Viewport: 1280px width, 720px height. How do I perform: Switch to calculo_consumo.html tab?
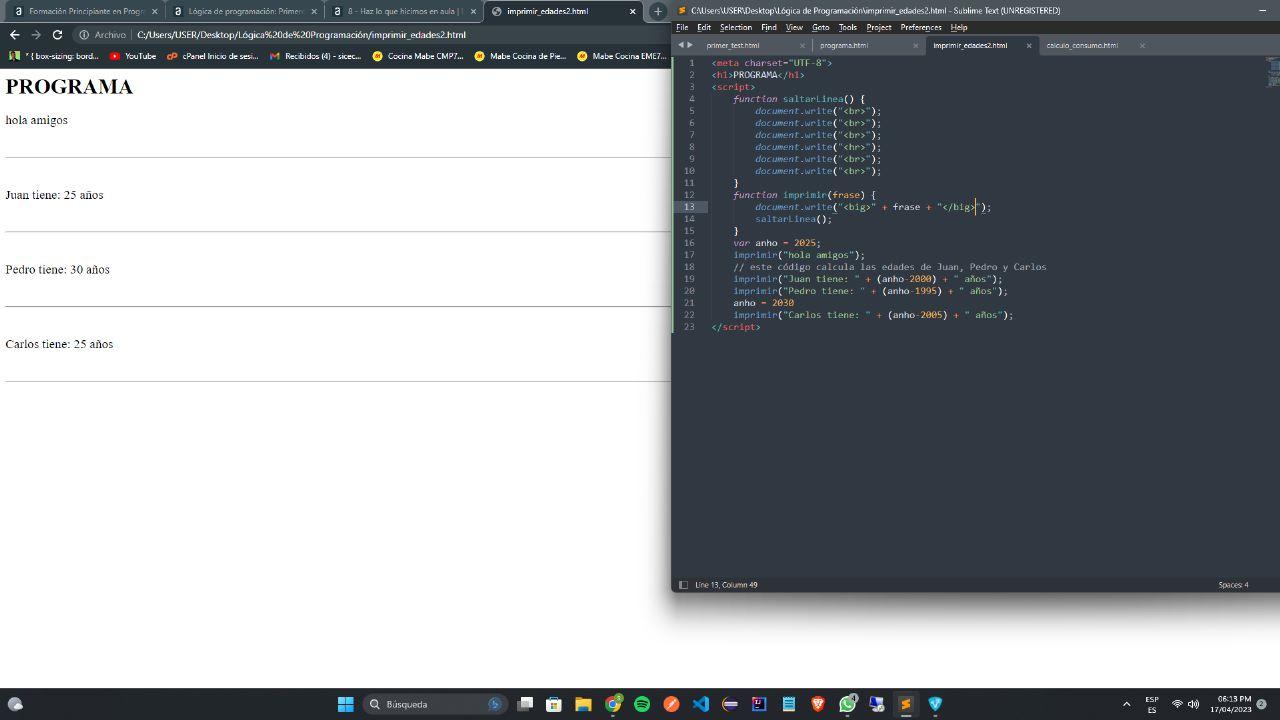tap(1082, 45)
